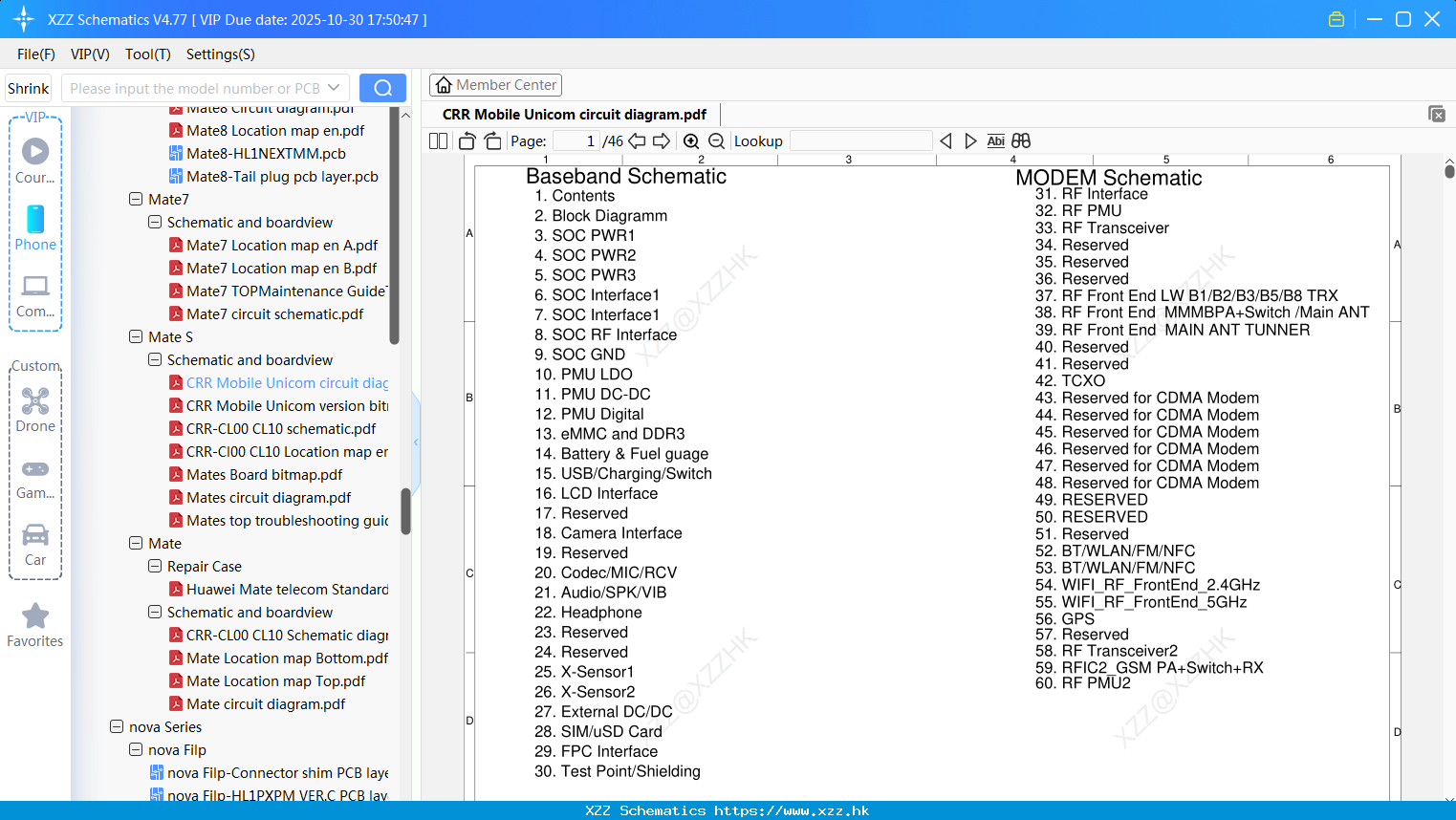Open the Game console category
This screenshot has height=820, width=1456.
[x=35, y=478]
